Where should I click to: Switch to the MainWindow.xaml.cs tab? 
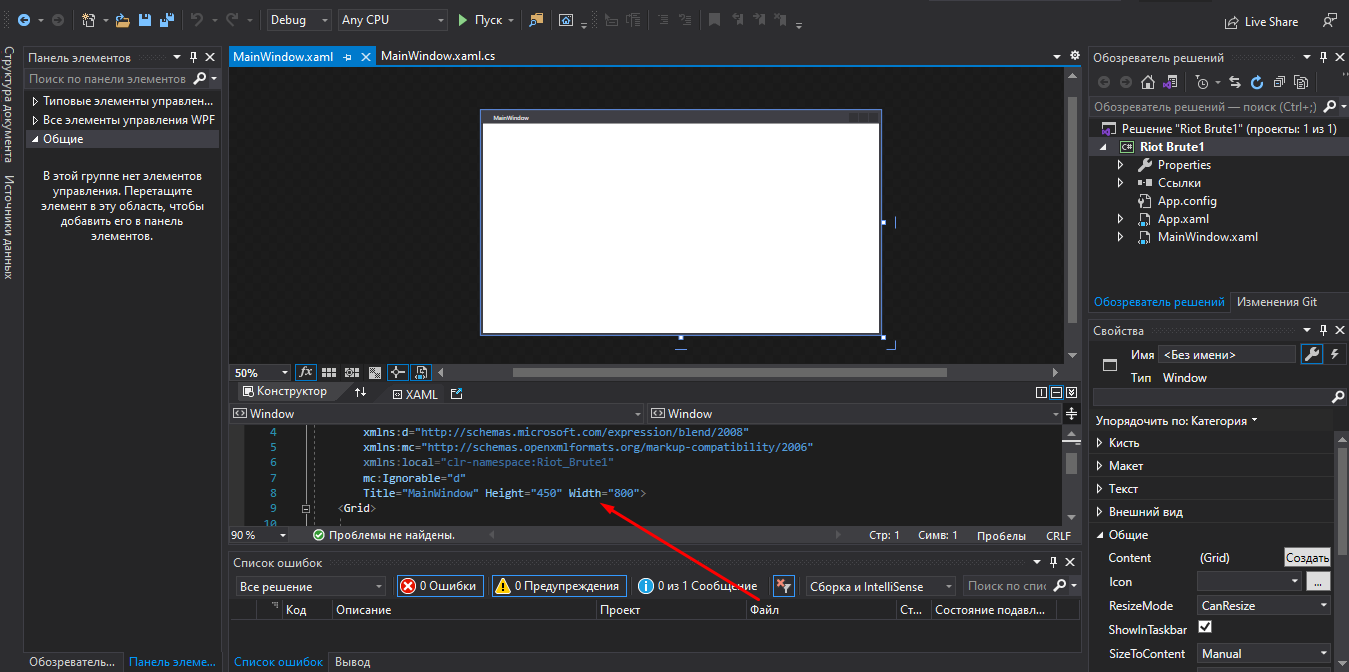pyautogui.click(x=437, y=57)
